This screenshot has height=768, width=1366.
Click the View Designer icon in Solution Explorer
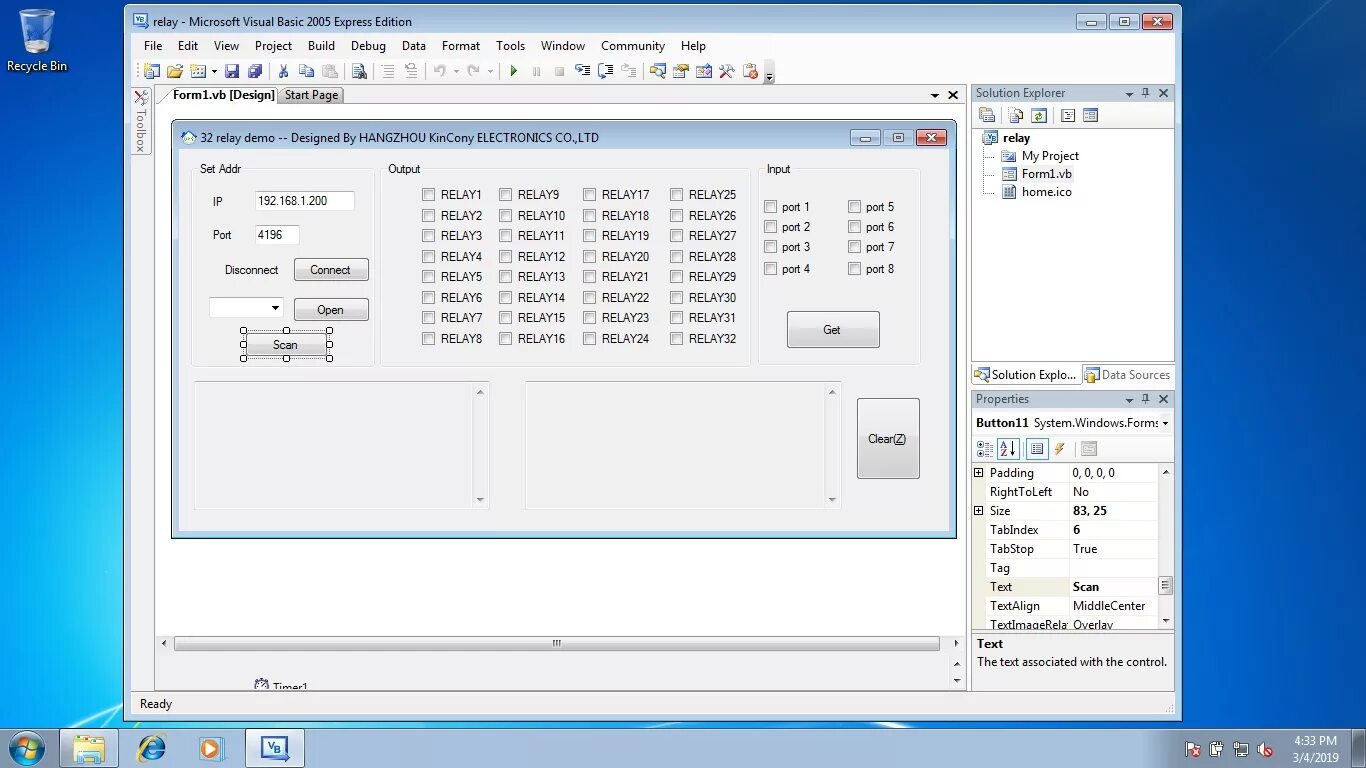click(1091, 115)
